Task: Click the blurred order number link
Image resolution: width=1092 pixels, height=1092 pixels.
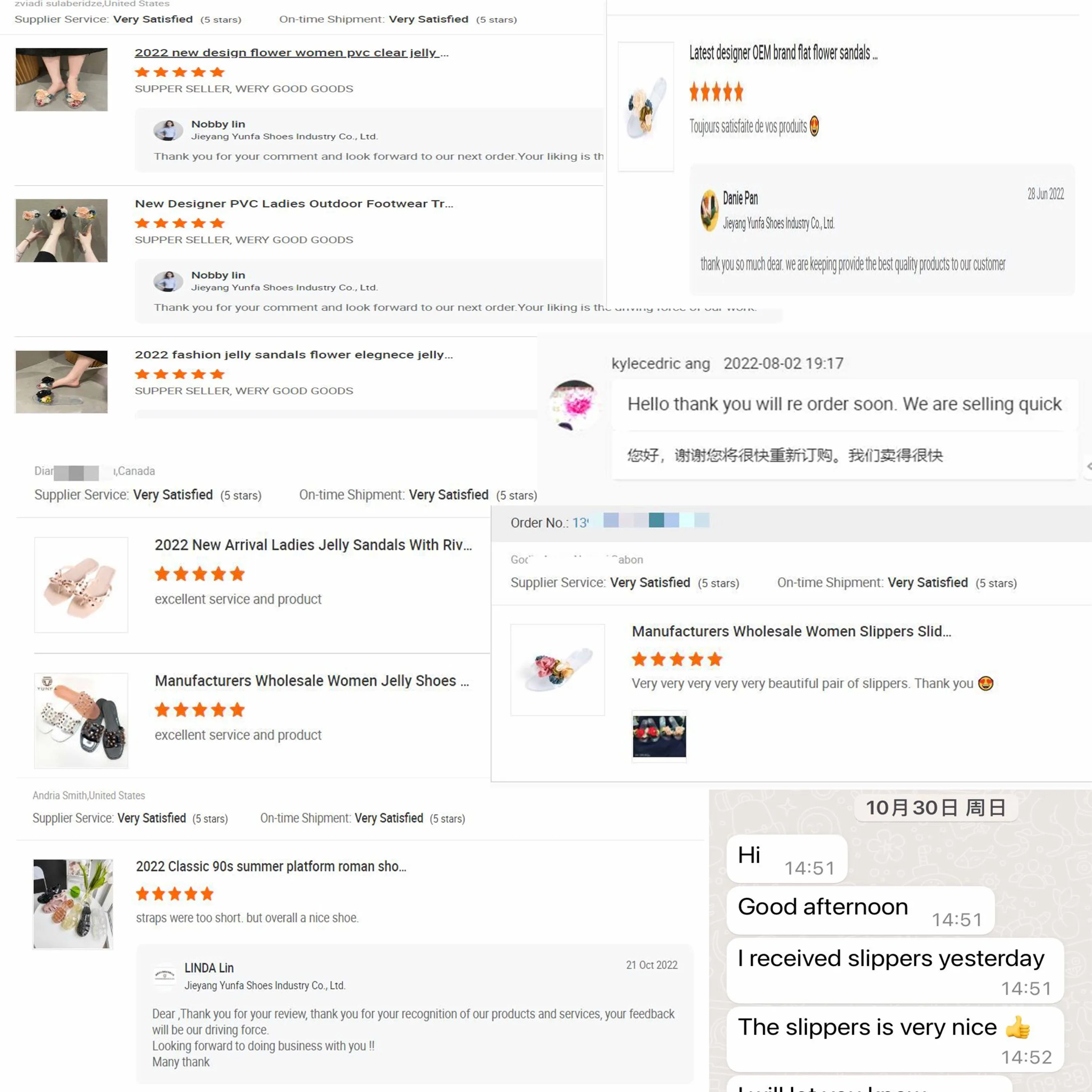Action: (x=641, y=522)
